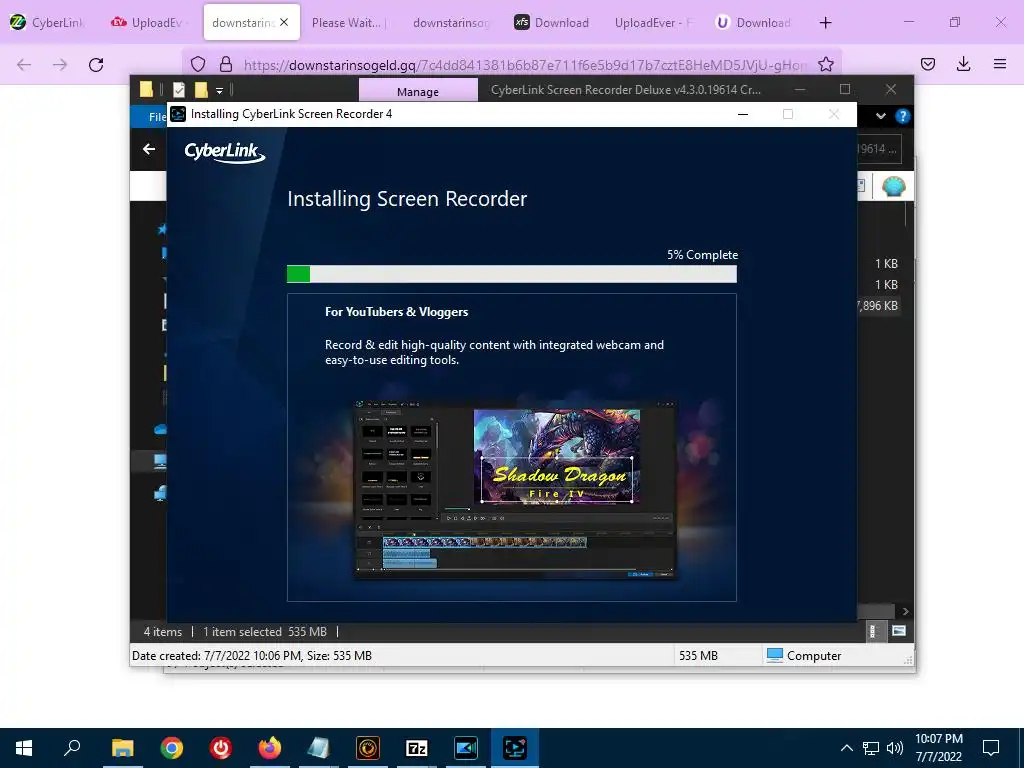1024x768 pixels.
Task: Close the active downstarinsogeld tab
Action: pos(284,22)
